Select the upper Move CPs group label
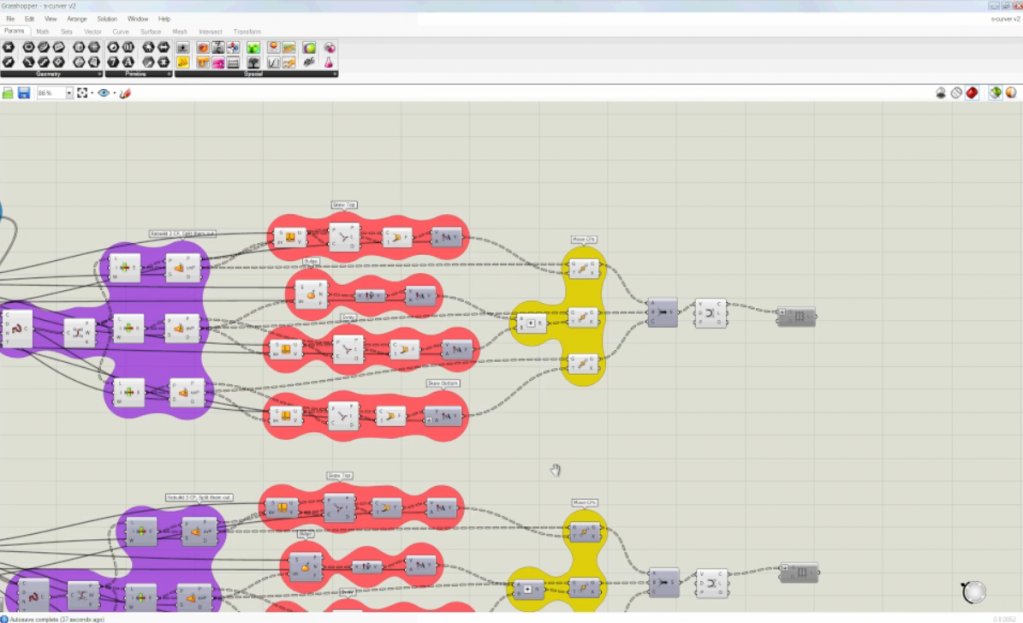Image resolution: width=1023 pixels, height=623 pixels. click(583, 239)
